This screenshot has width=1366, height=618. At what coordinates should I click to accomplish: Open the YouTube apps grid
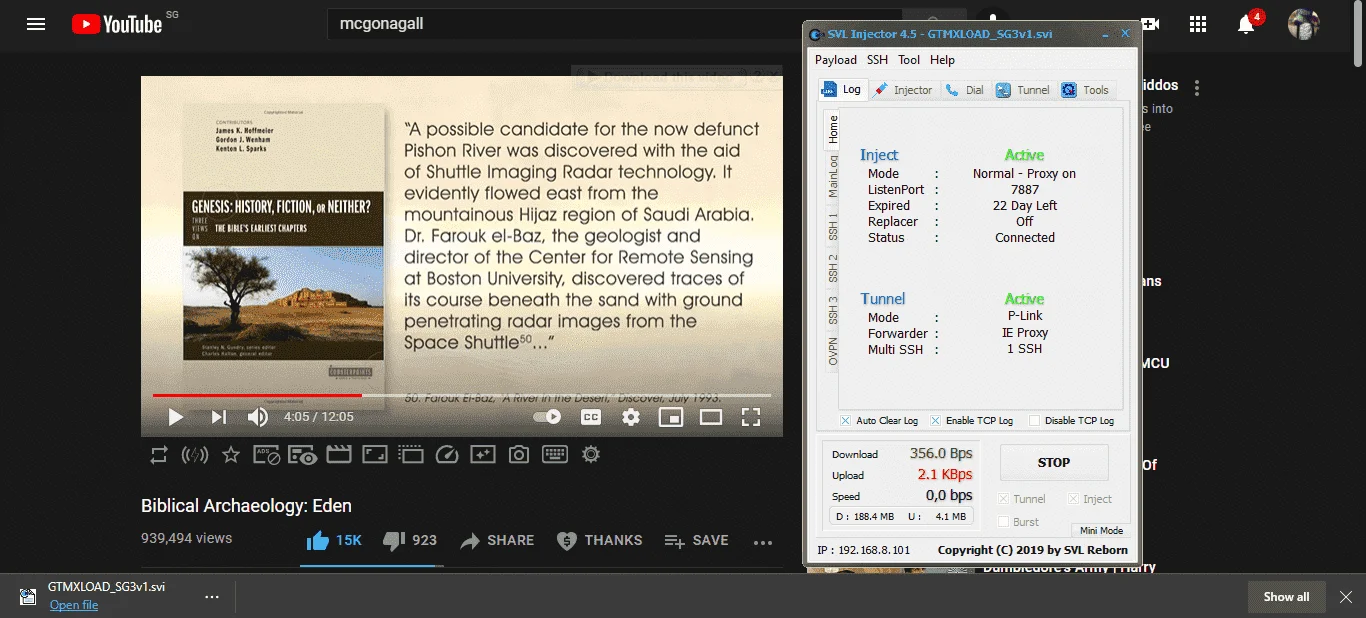(x=1198, y=24)
